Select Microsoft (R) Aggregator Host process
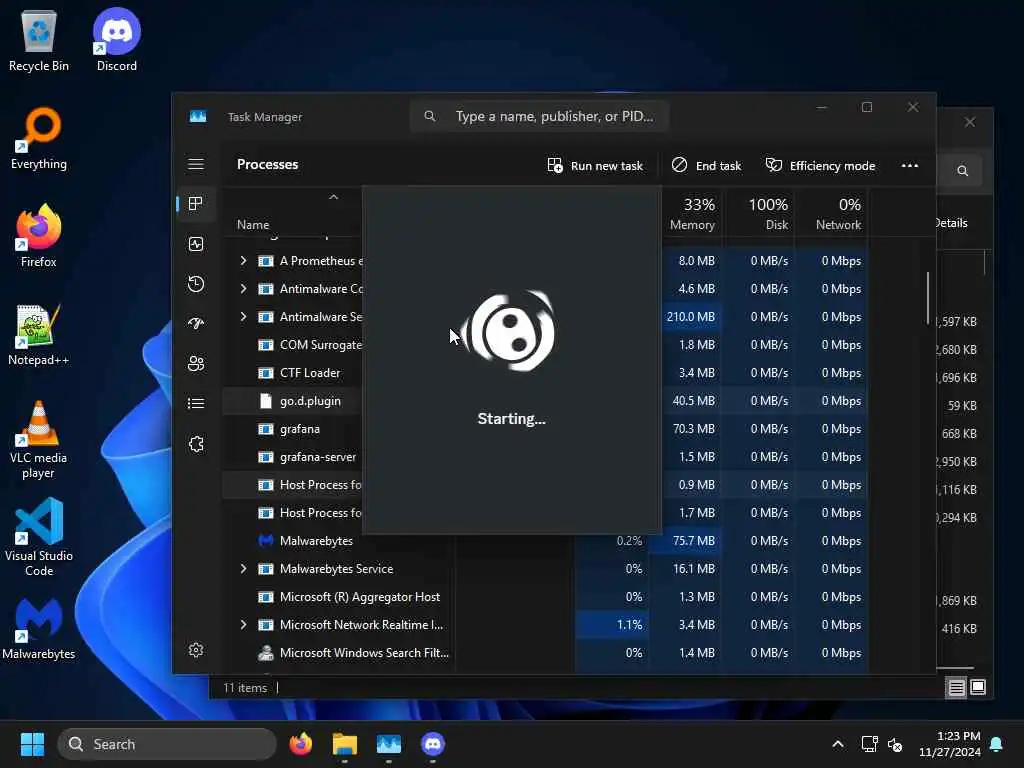The width and height of the screenshot is (1024, 768). pyautogui.click(x=359, y=597)
